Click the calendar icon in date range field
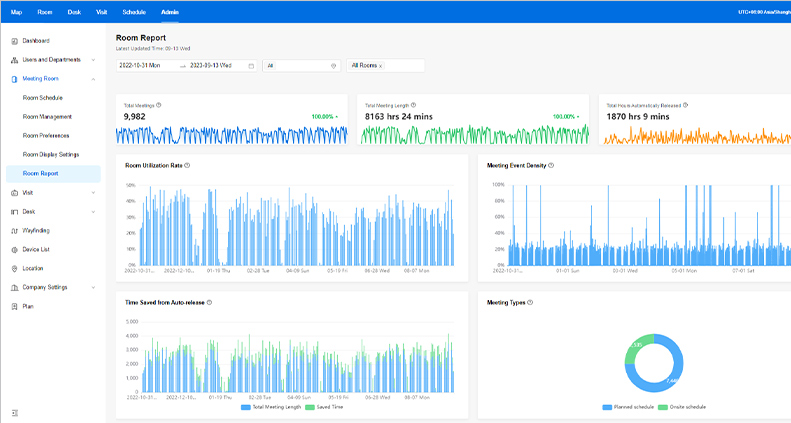Viewport: 791px width, 423px height. [251, 66]
